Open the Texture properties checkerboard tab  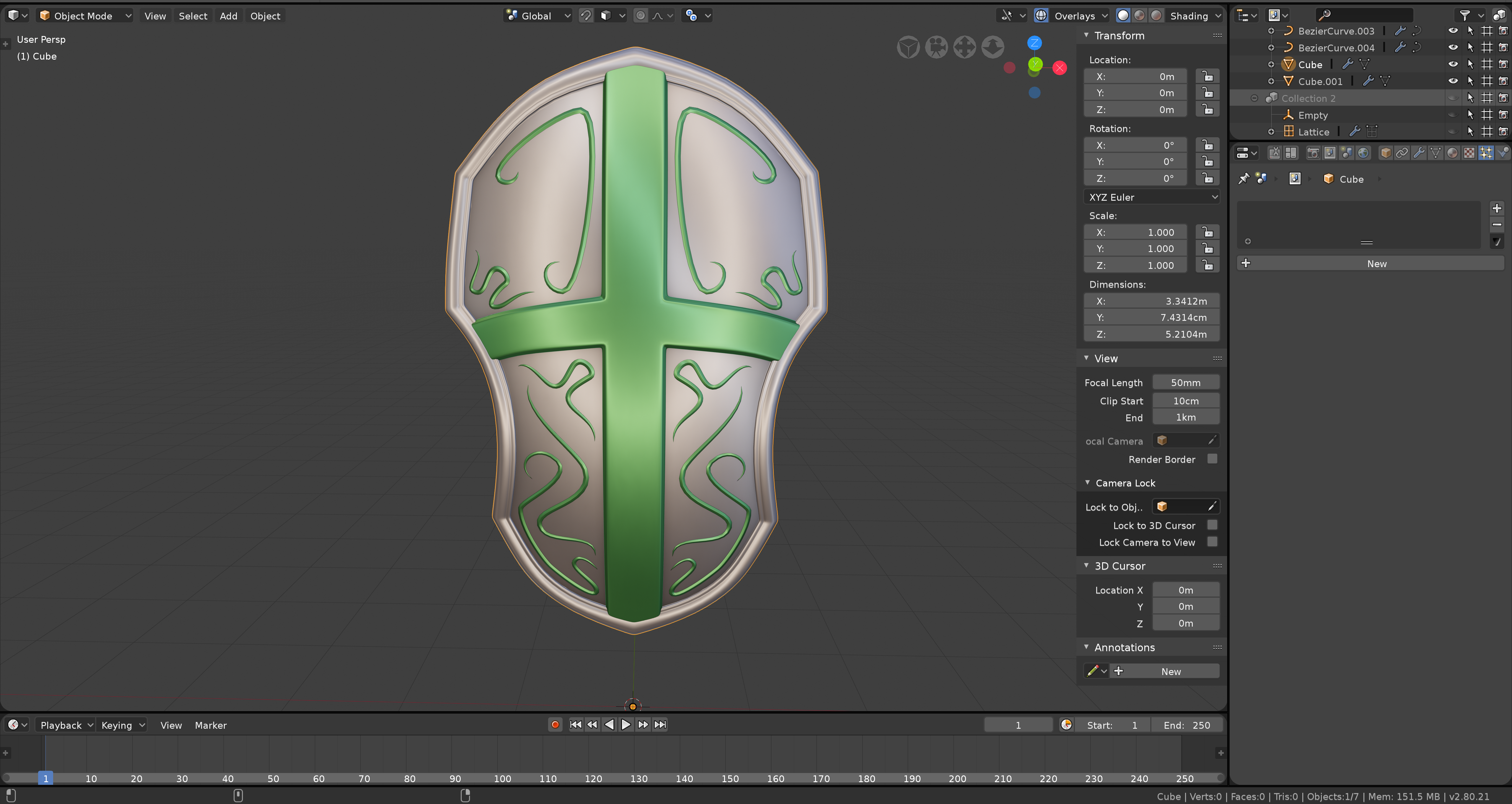pos(1469,153)
